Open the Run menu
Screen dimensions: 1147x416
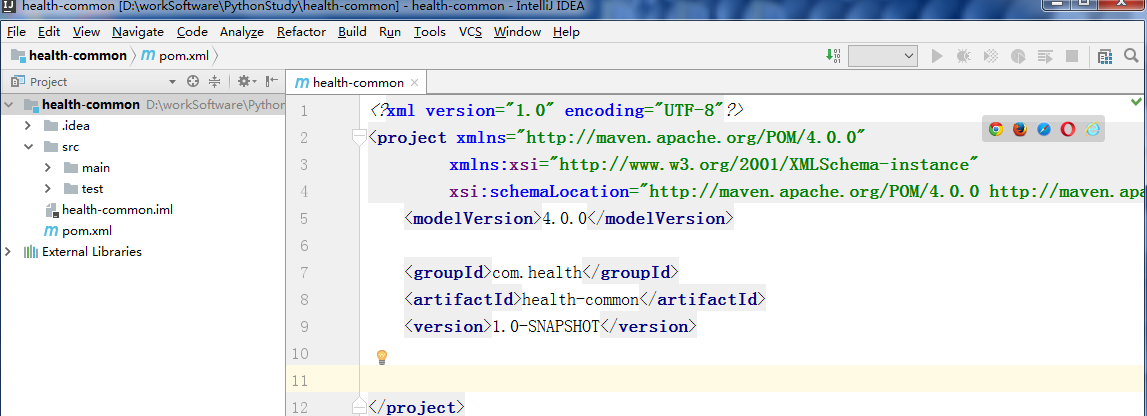(x=390, y=31)
